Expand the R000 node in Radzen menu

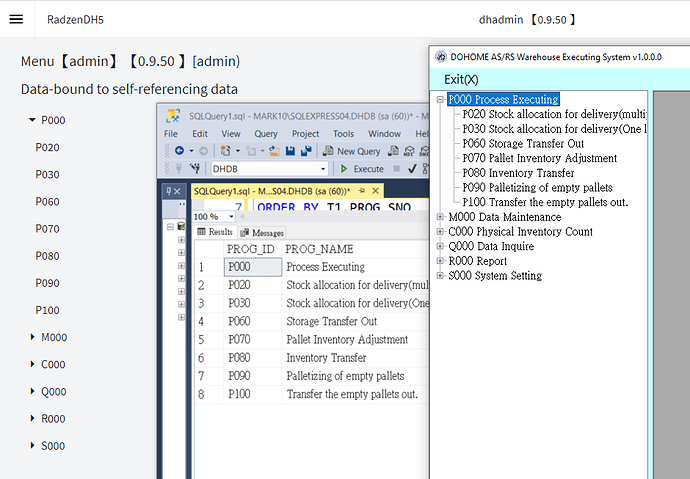click(32, 418)
